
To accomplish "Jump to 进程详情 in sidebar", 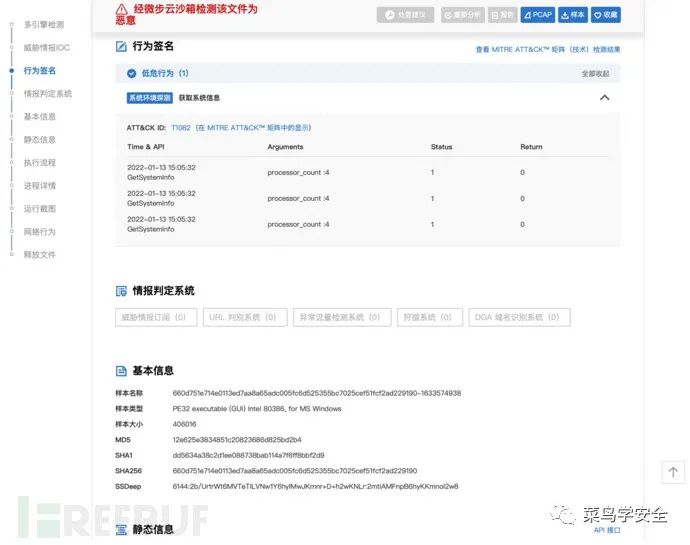I will point(40,185).
